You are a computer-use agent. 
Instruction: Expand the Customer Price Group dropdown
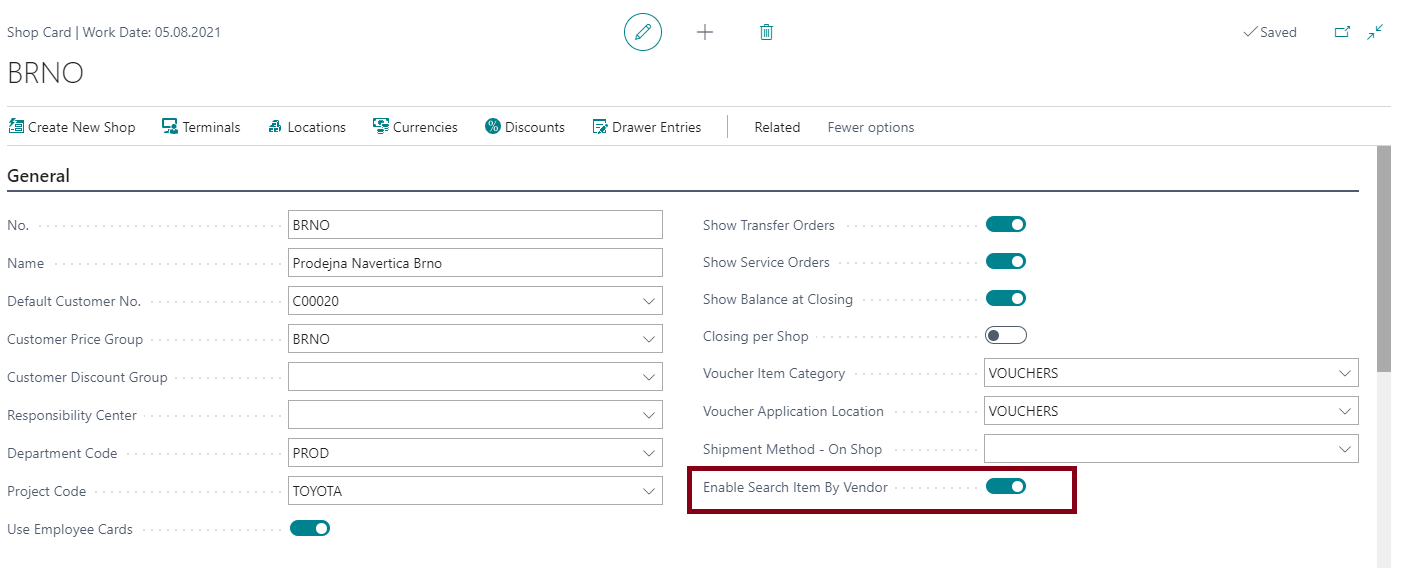pos(649,339)
